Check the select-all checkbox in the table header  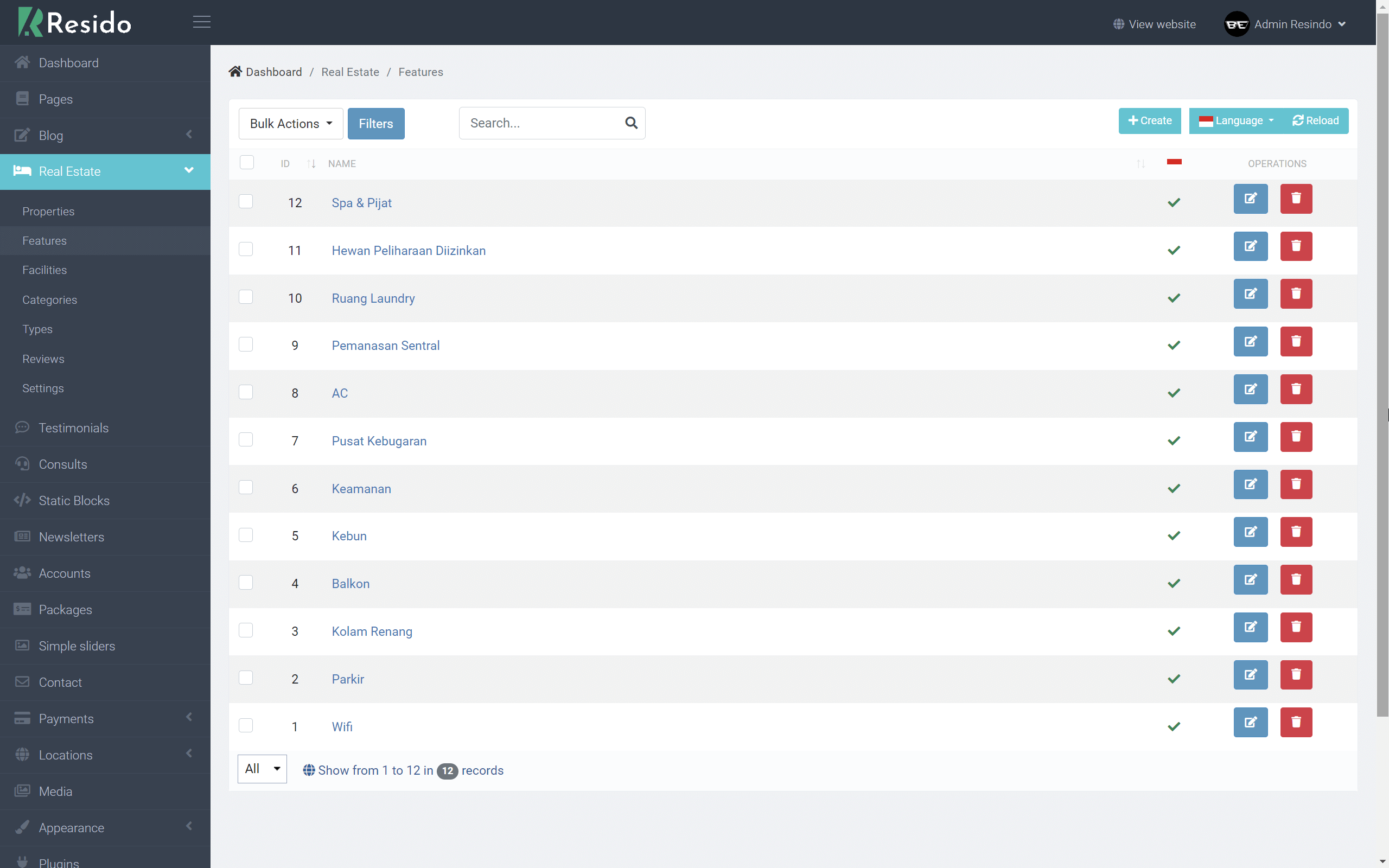pyautogui.click(x=246, y=162)
